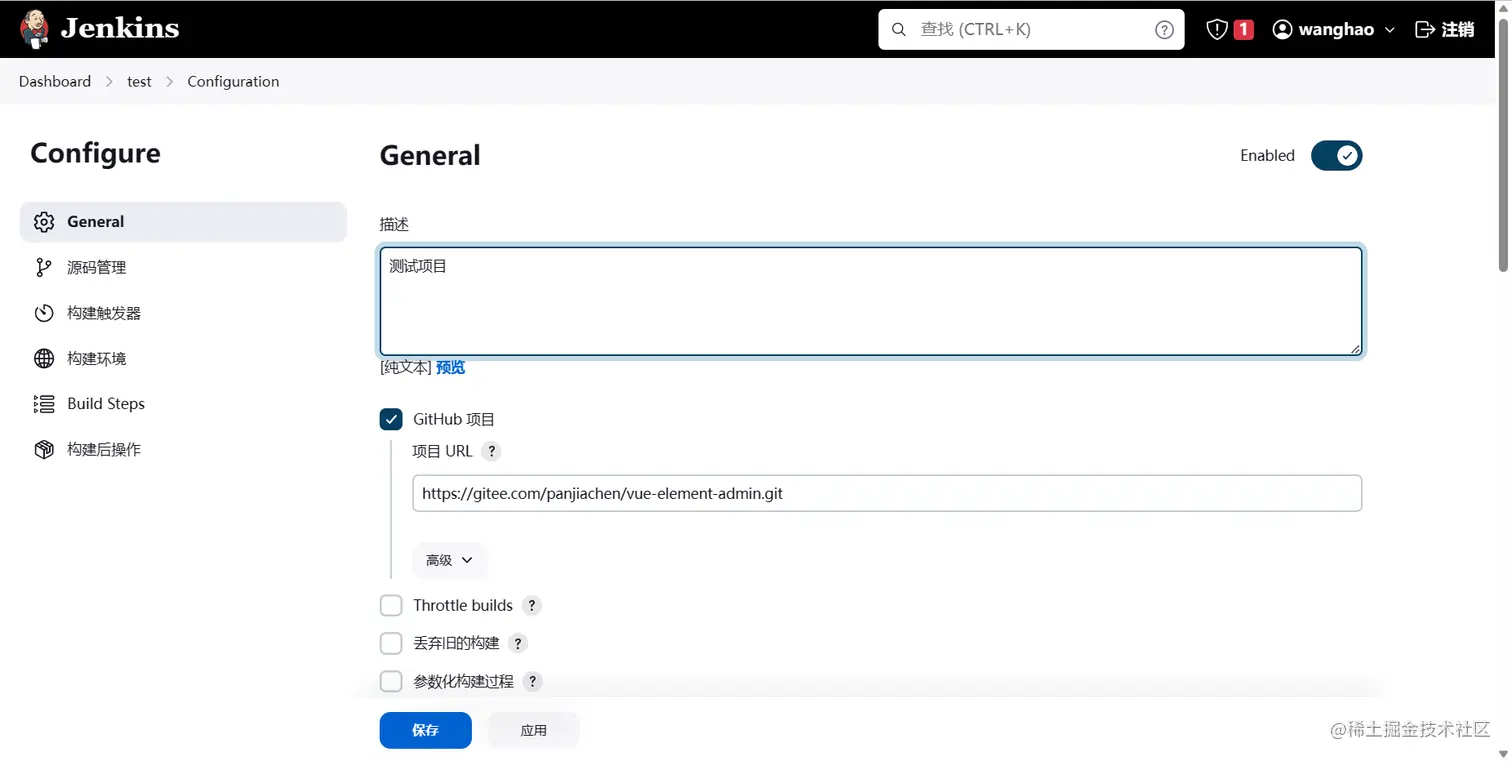Open help for 参数化构建过程
Image resolution: width=1512 pixels, height=761 pixels.
tap(533, 681)
